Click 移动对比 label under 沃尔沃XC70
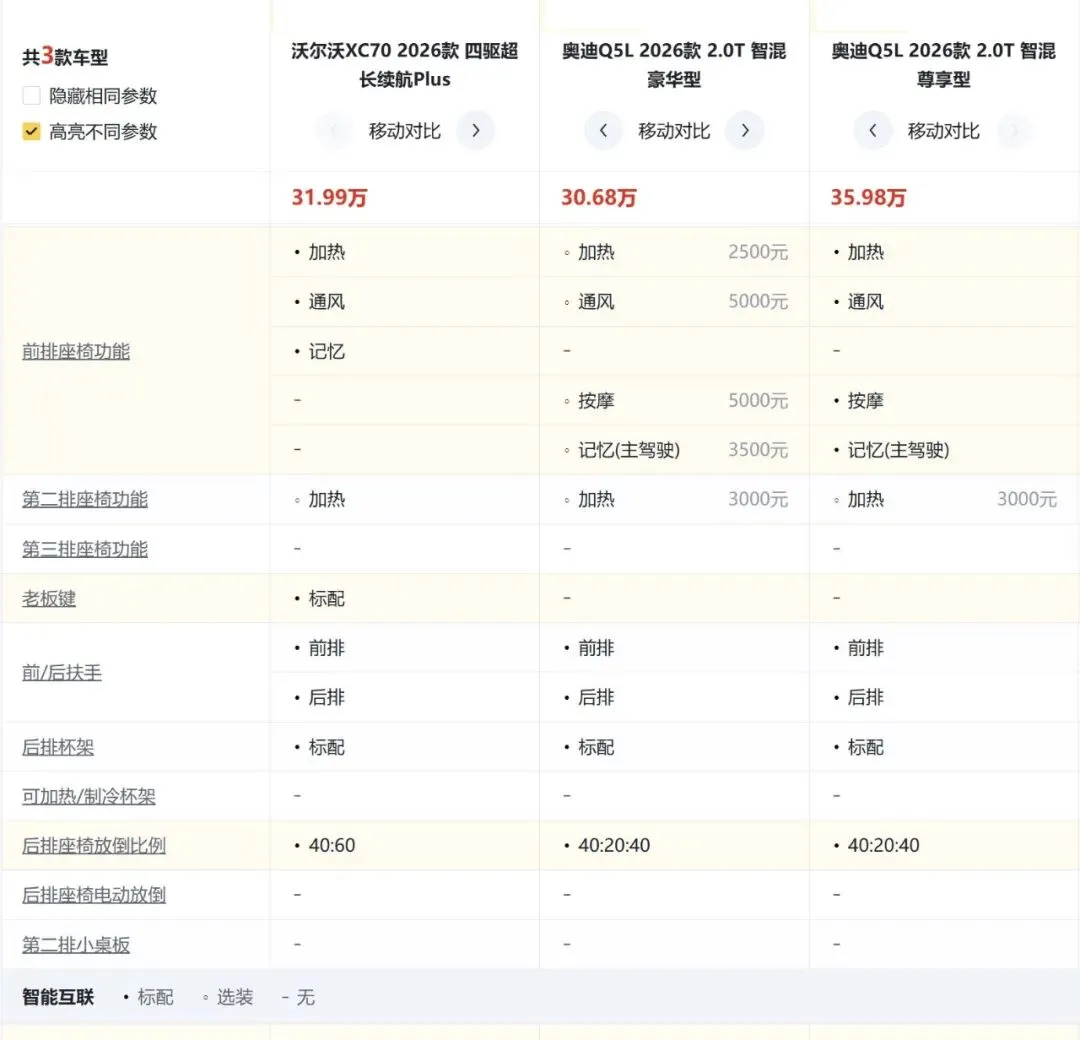Screen dimensions: 1080x1040 coord(405,131)
